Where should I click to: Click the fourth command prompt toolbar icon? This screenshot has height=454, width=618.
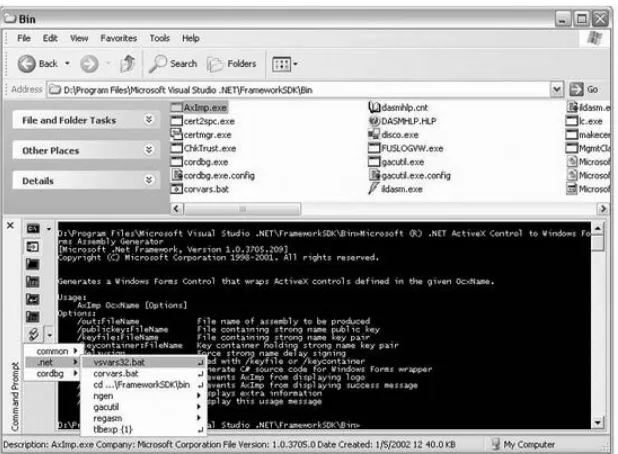pyautogui.click(x=33, y=281)
